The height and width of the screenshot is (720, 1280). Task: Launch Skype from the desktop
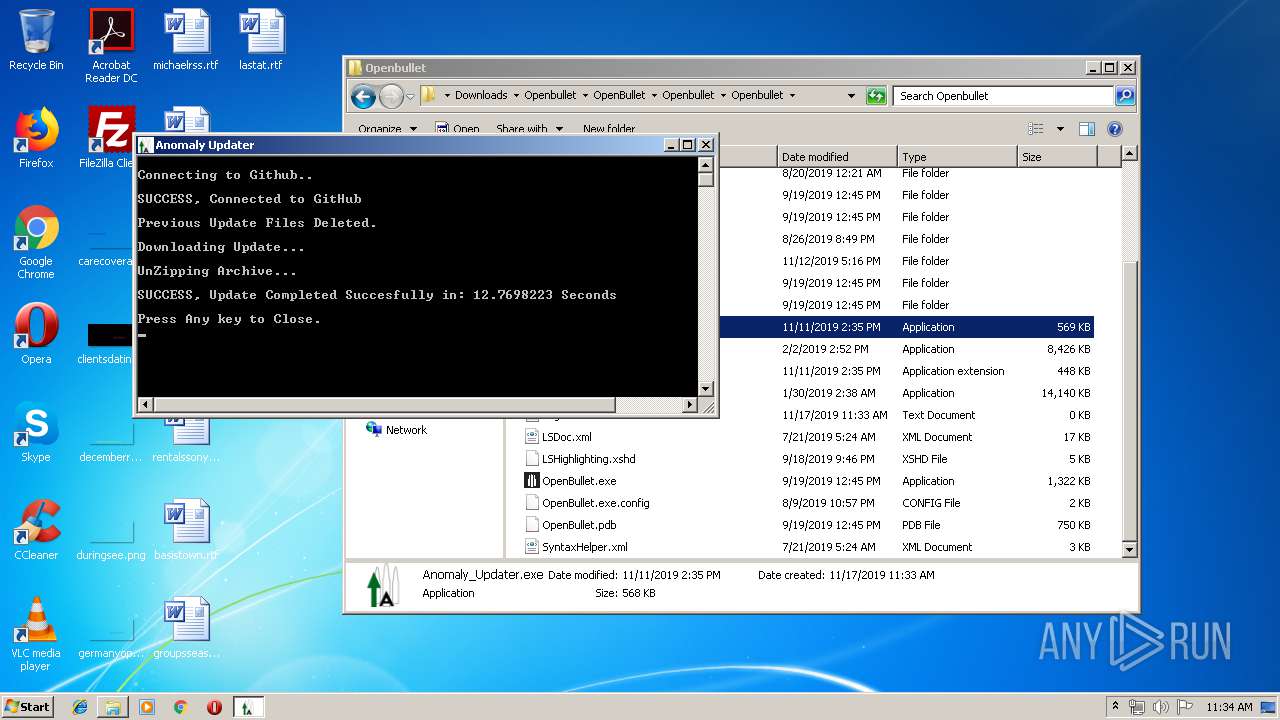coord(36,432)
